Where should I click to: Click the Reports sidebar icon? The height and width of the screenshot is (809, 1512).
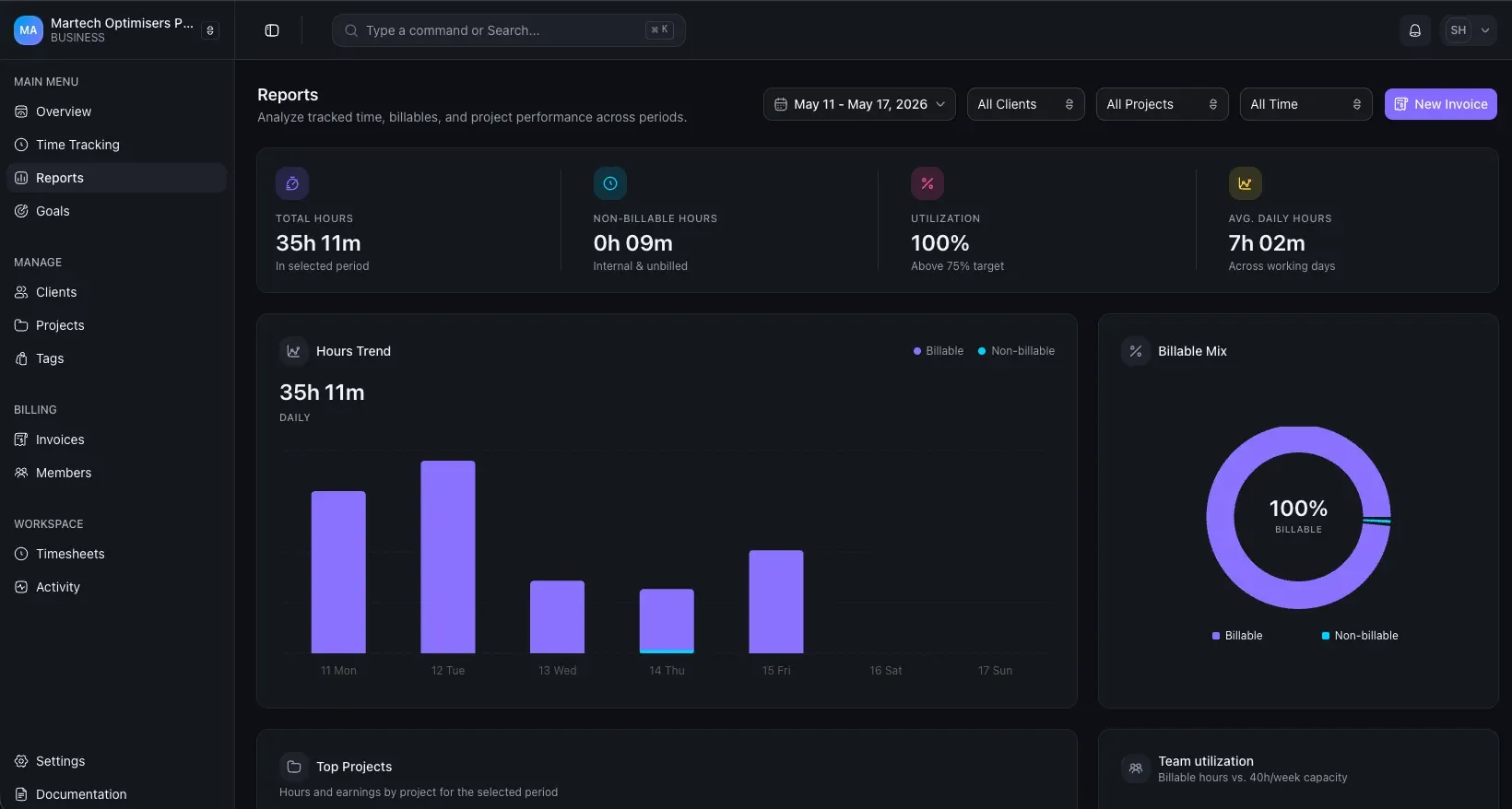click(21, 178)
